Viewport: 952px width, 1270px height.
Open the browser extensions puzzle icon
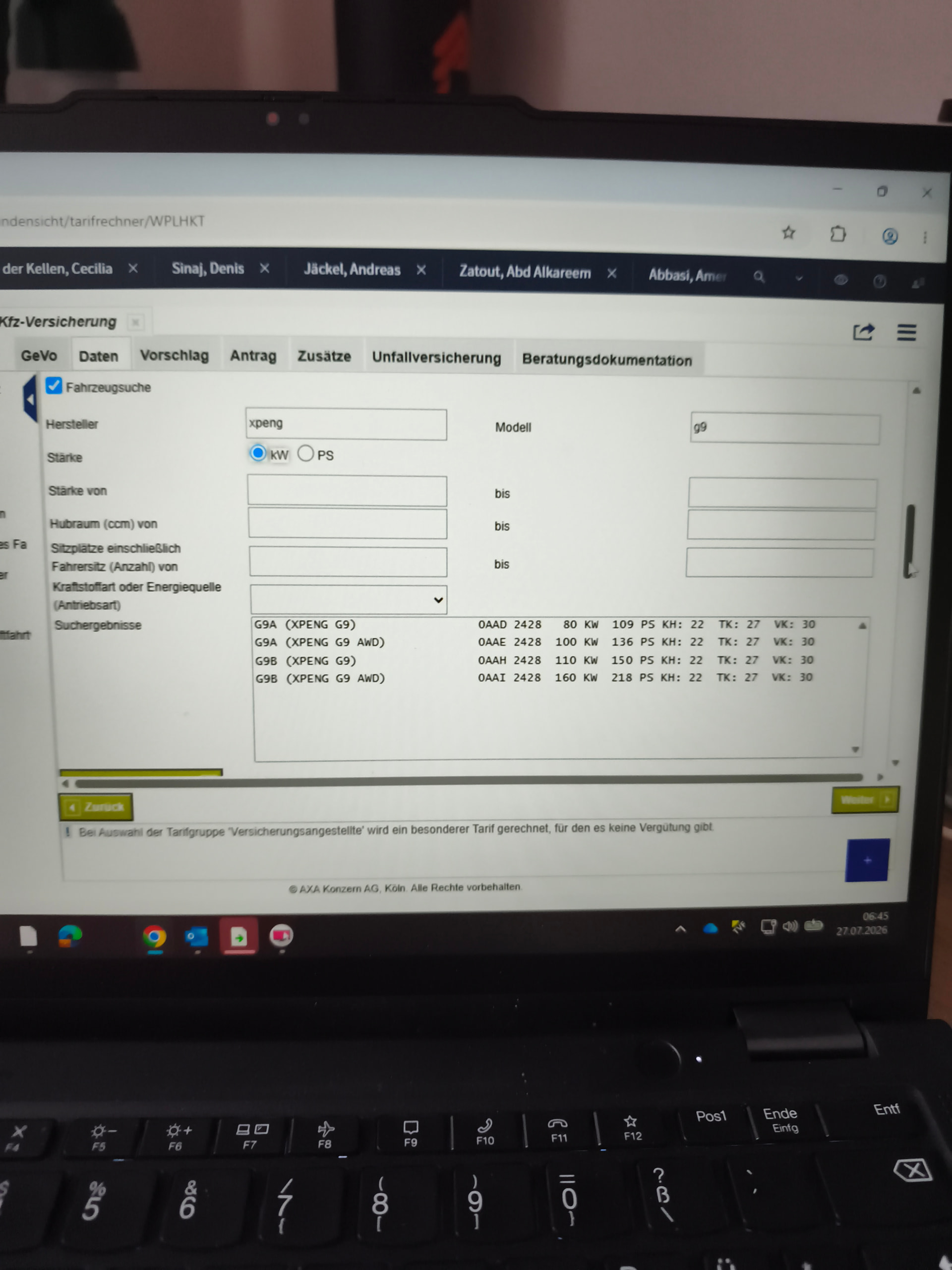coord(838,234)
